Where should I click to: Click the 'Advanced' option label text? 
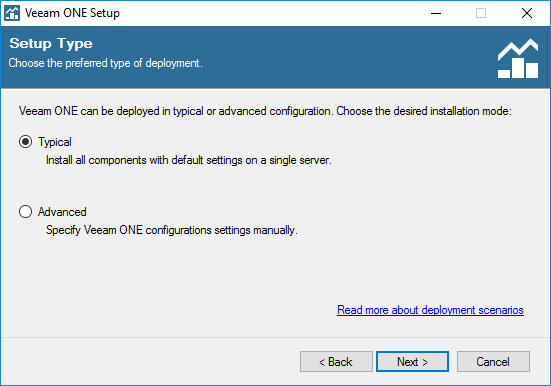click(62, 212)
